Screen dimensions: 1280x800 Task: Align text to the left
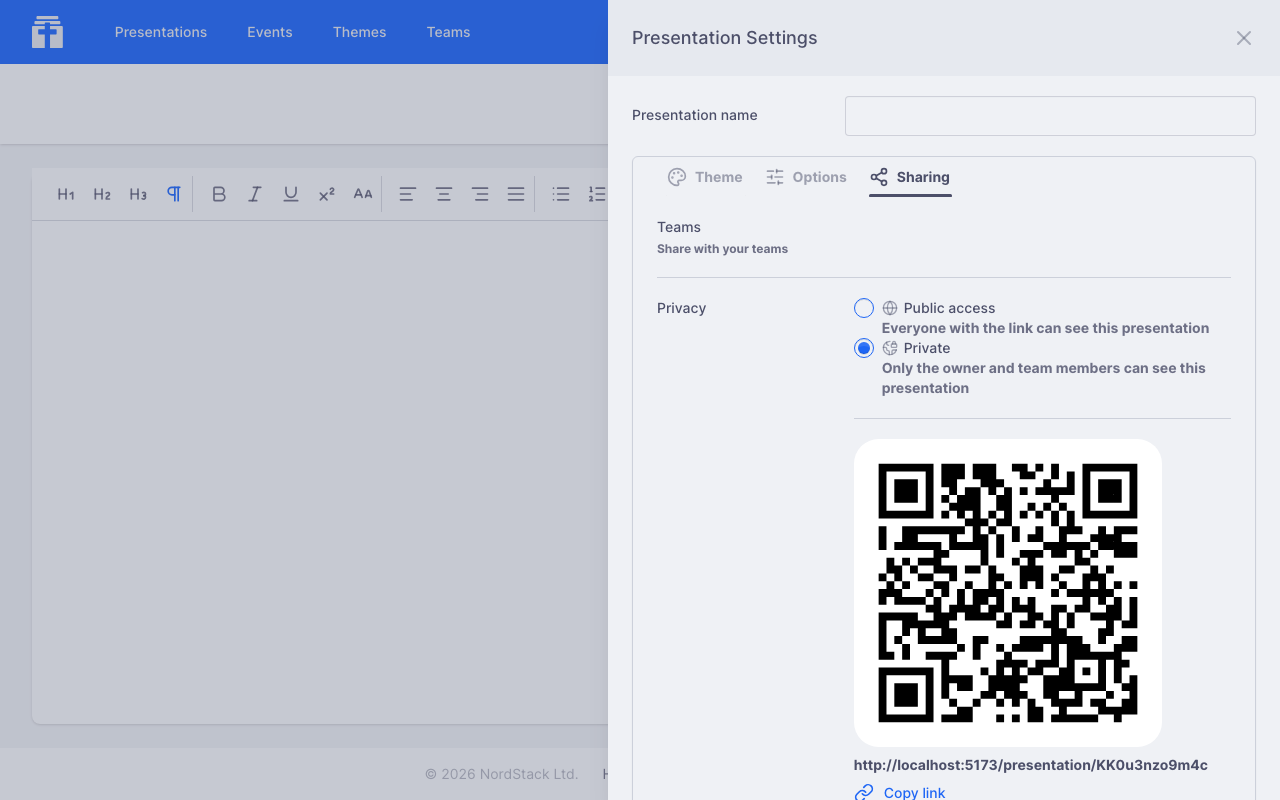[x=408, y=194]
